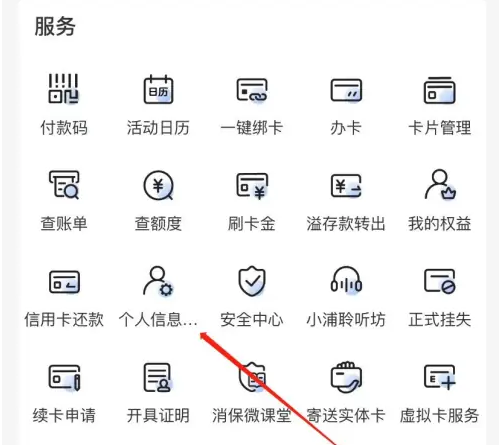
Task: Tap the 溢存款转出 transfer-out icon
Action: coord(346,185)
